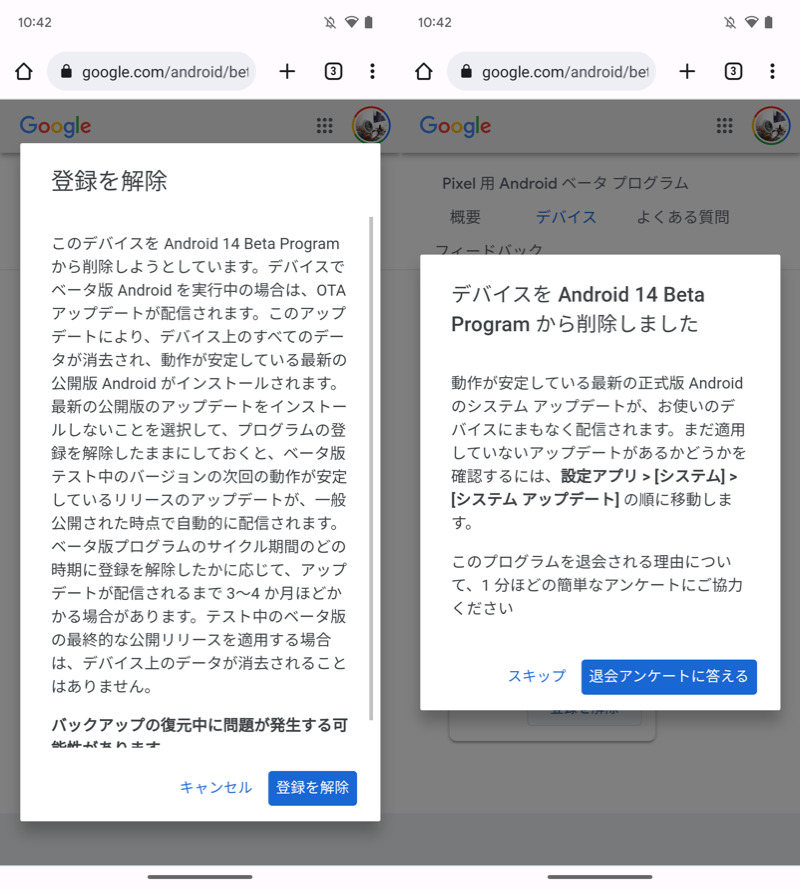This screenshot has width=800, height=889.
Task: Switch to the 概要 tab
Action: (465, 217)
